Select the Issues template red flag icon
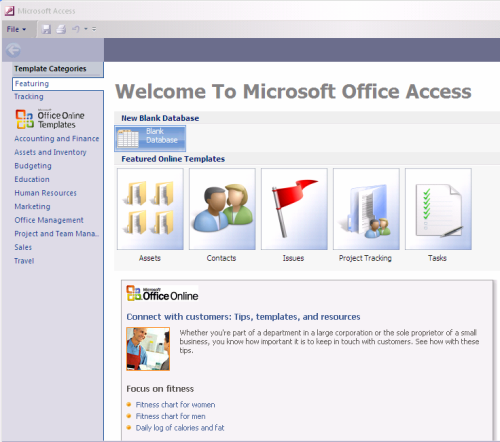This screenshot has height=442, width=500. tap(294, 209)
